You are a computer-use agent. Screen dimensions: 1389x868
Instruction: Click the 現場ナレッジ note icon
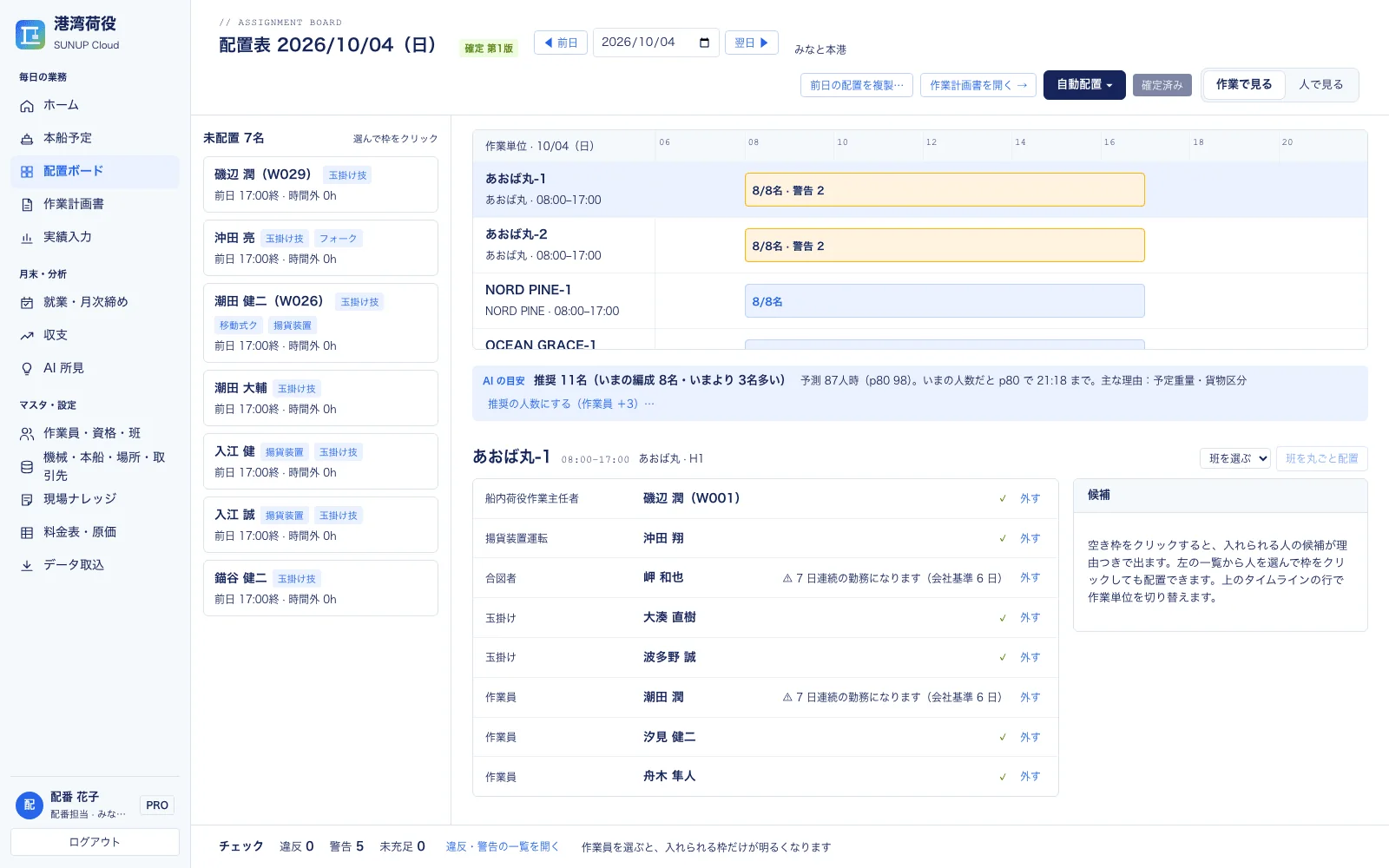point(27,500)
